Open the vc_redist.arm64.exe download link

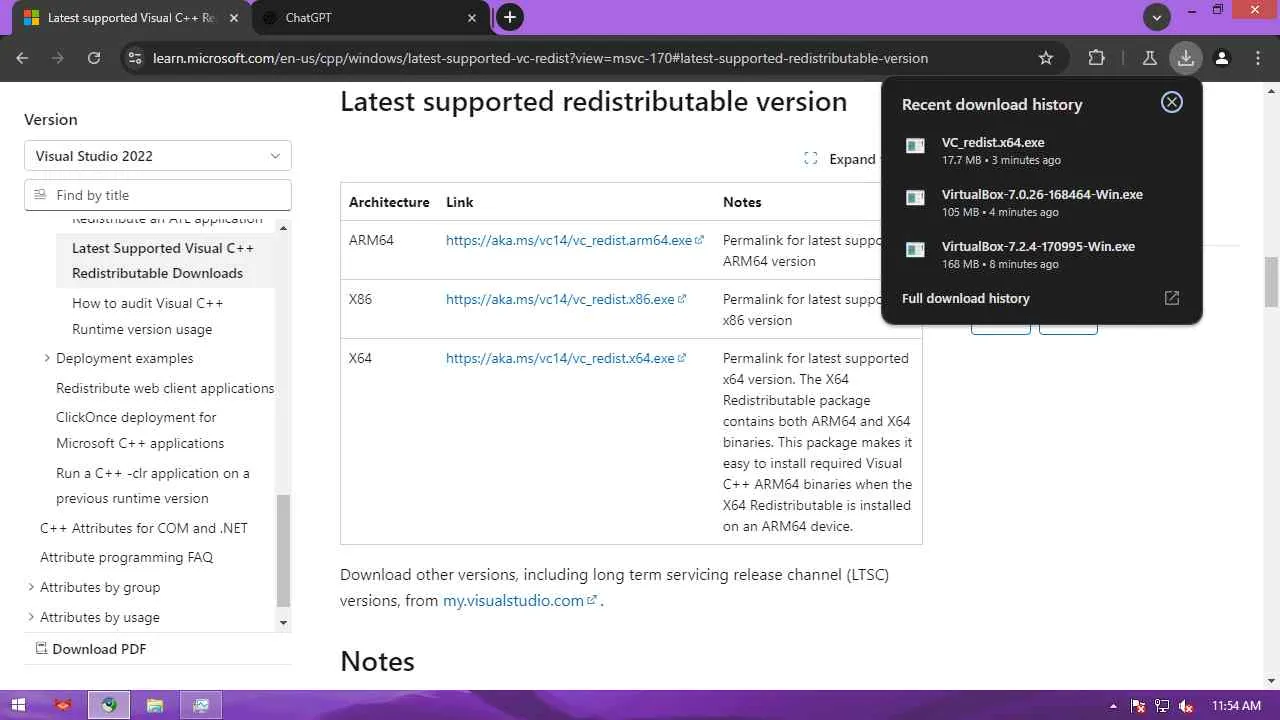click(575, 240)
